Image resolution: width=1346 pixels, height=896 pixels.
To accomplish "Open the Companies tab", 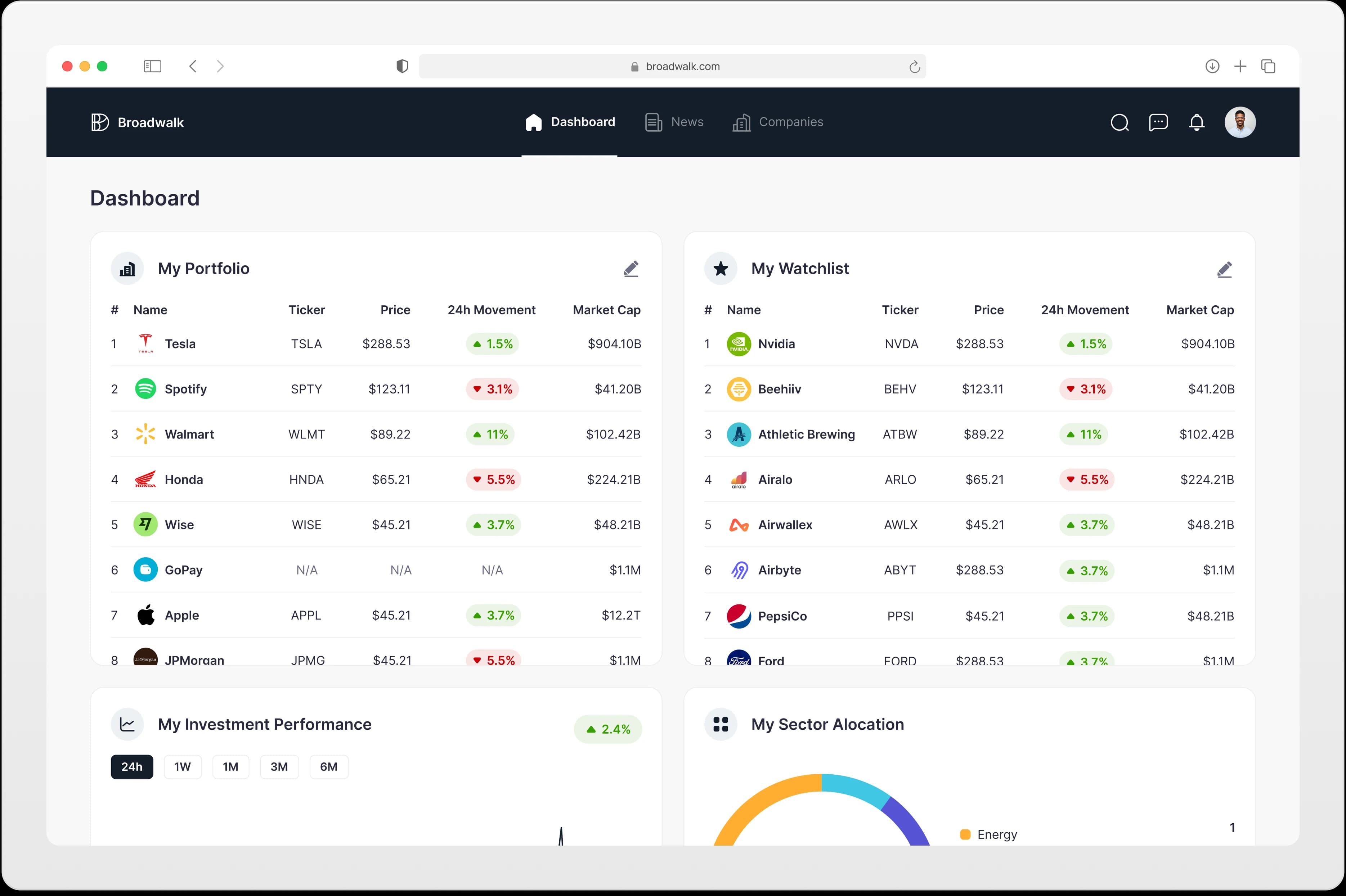I will click(x=778, y=122).
